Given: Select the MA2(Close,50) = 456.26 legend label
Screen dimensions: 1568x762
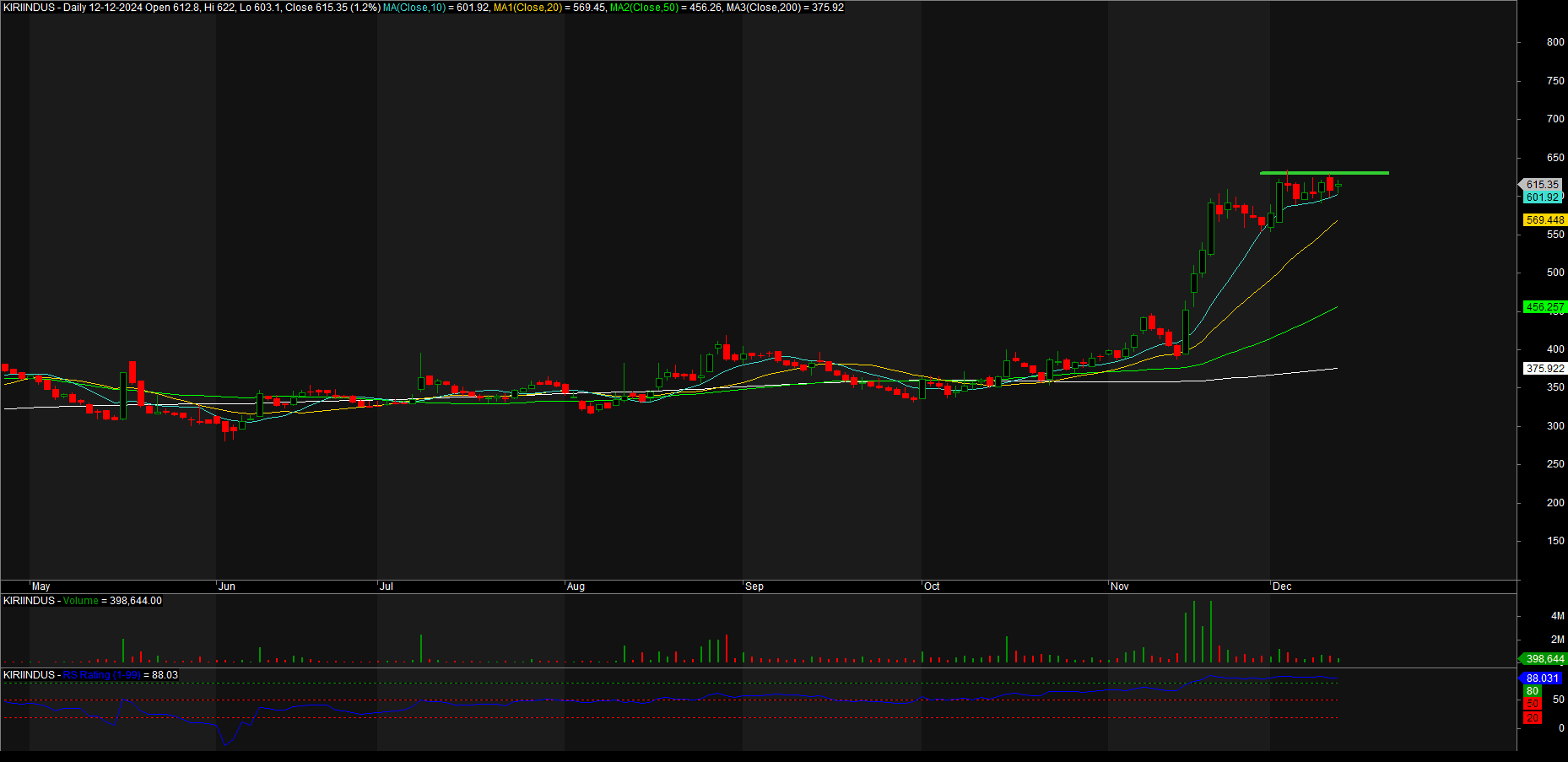Looking at the screenshot, I should coord(667,8).
